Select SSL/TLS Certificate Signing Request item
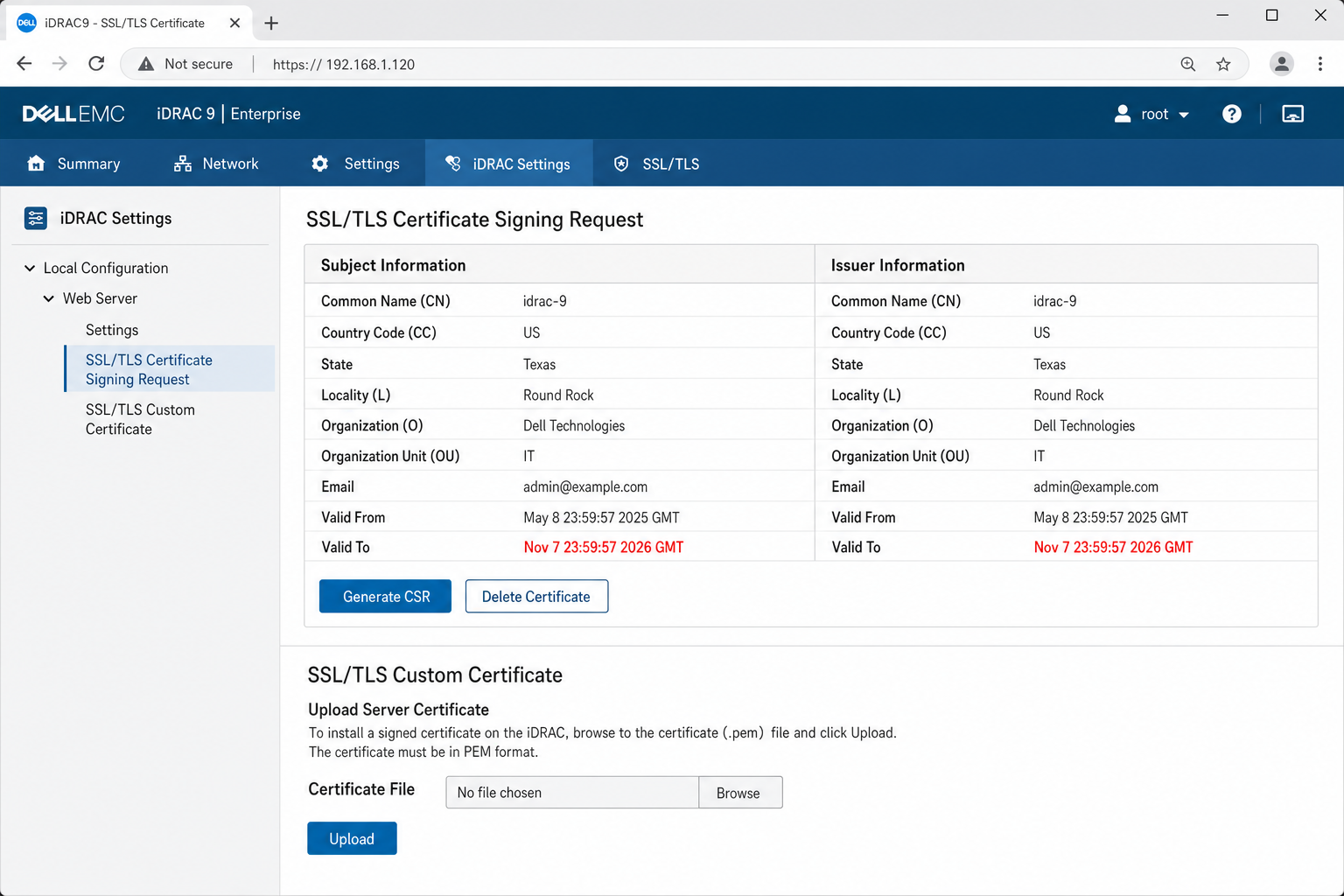Viewport: 1344px width, 896px height. (x=170, y=368)
